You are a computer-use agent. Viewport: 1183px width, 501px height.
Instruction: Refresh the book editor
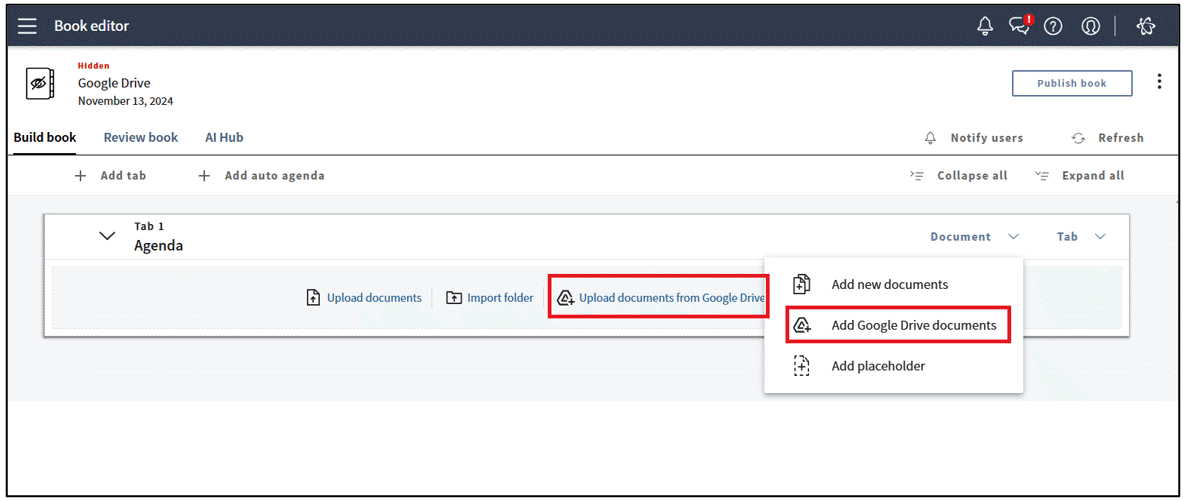pos(1107,138)
